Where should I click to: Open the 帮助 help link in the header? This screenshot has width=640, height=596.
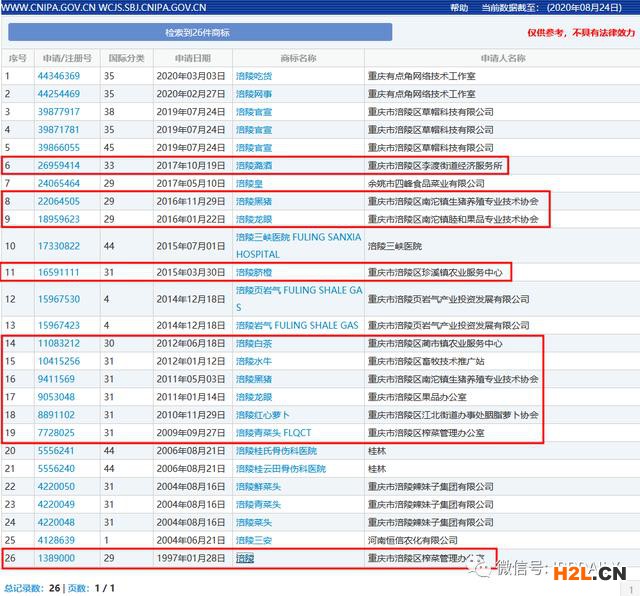459,8
